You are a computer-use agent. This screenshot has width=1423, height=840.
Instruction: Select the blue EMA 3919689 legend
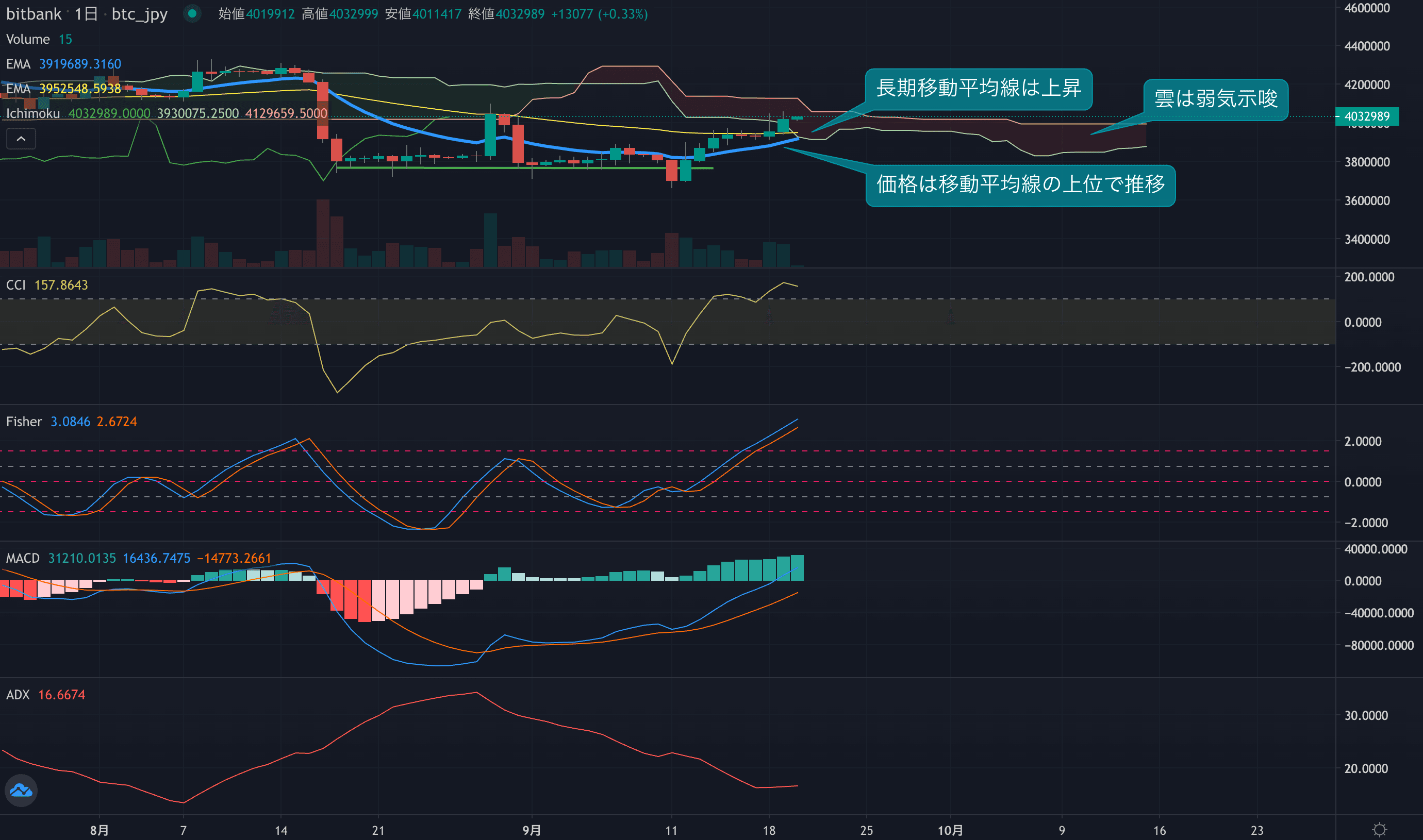tap(63, 64)
